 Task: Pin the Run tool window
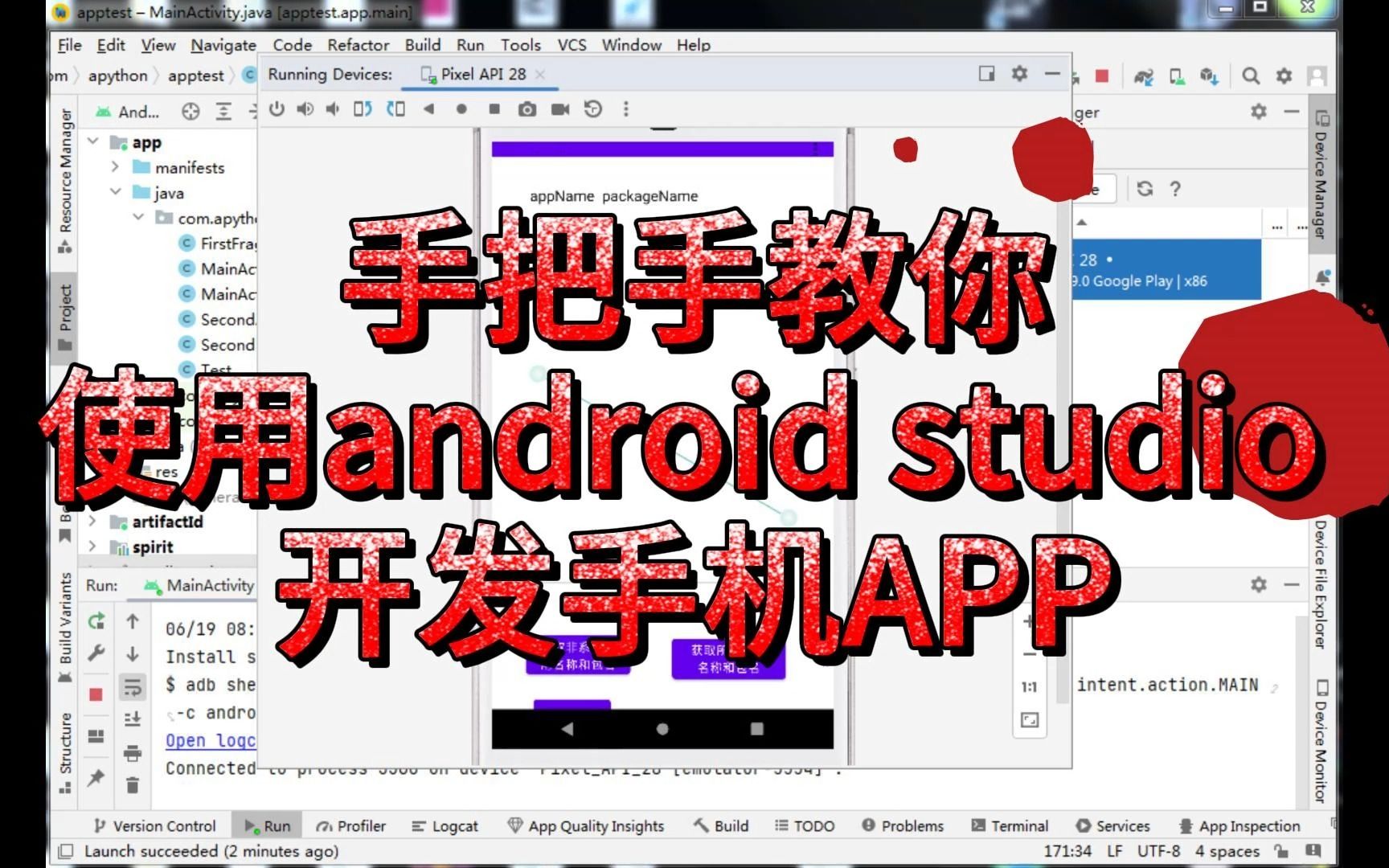[x=96, y=776]
